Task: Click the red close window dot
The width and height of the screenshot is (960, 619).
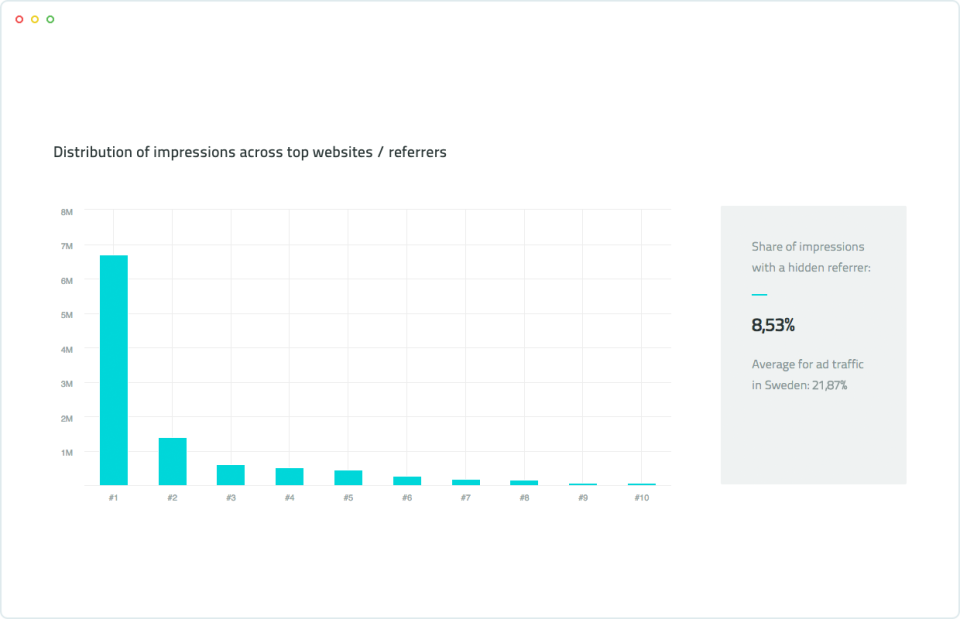Action: coord(19,19)
